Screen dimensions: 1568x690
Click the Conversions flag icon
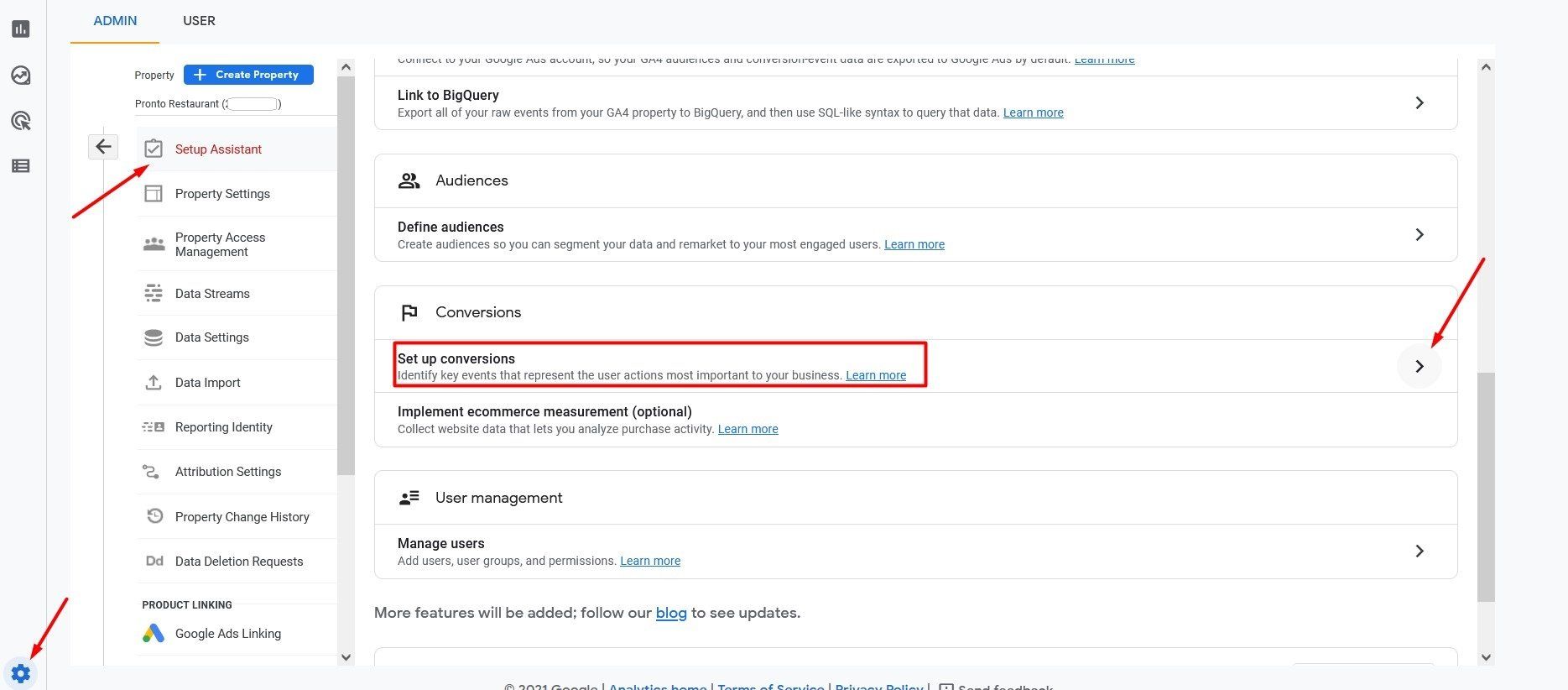pos(409,312)
